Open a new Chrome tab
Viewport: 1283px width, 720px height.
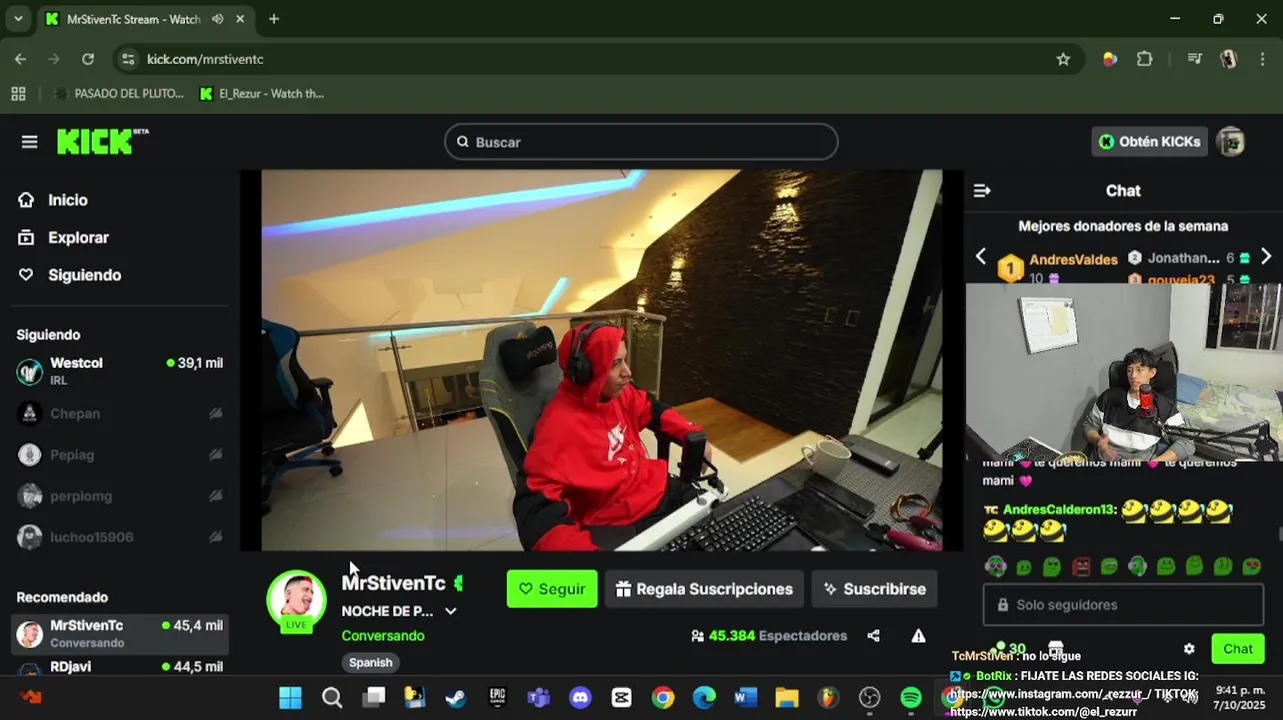pyautogui.click(x=274, y=19)
